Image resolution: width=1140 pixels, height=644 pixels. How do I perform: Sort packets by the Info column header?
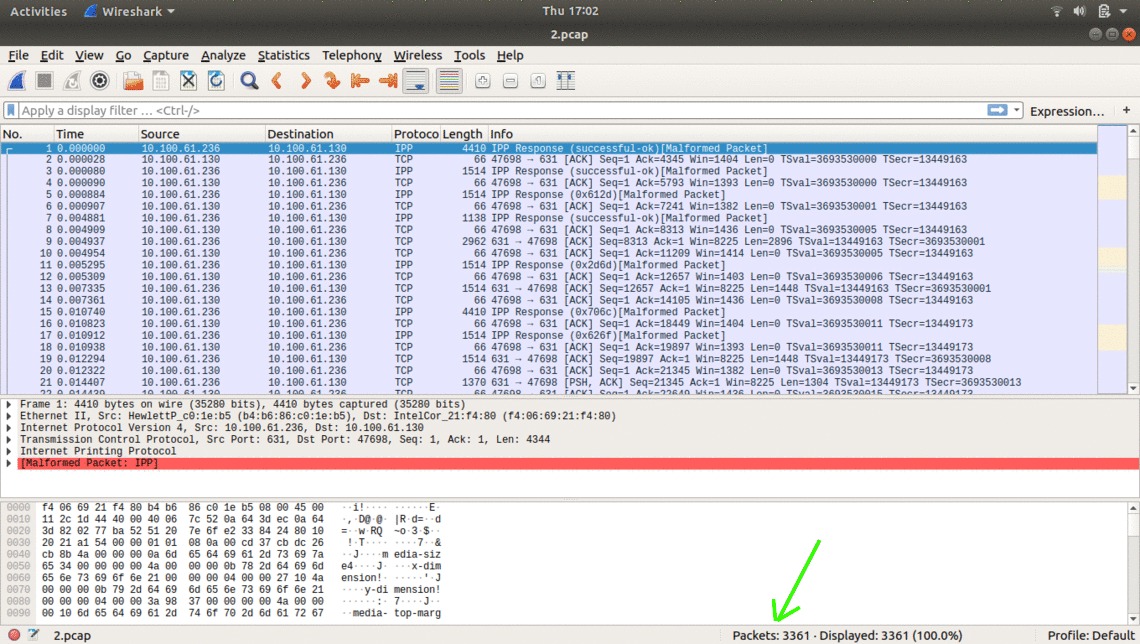792,134
